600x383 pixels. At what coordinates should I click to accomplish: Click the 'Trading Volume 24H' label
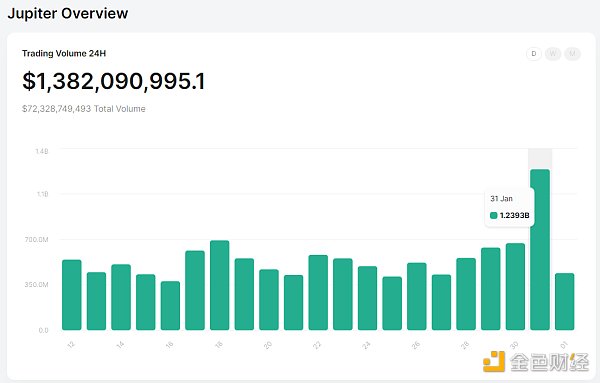coord(64,54)
